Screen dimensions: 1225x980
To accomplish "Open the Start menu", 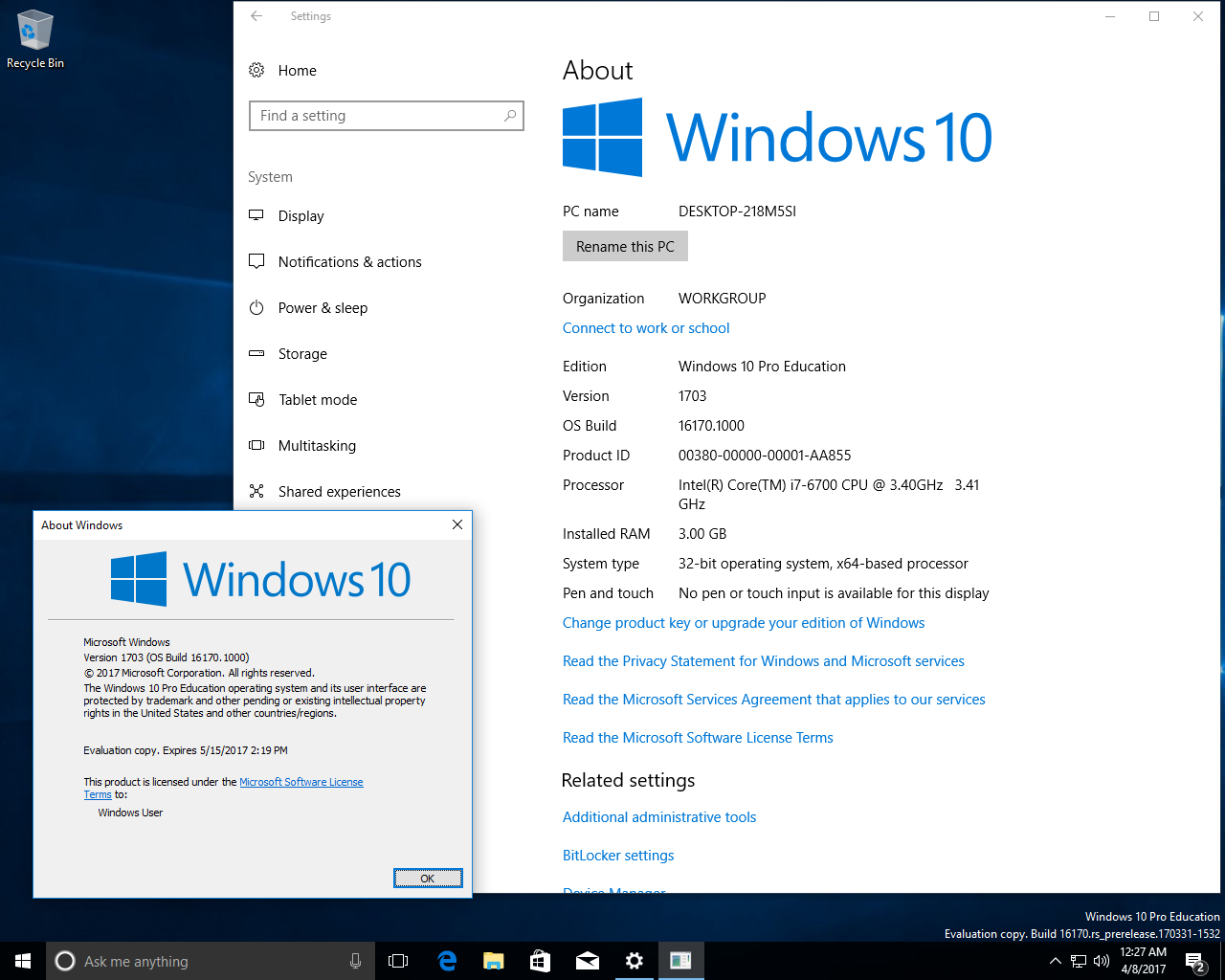I will point(23,961).
